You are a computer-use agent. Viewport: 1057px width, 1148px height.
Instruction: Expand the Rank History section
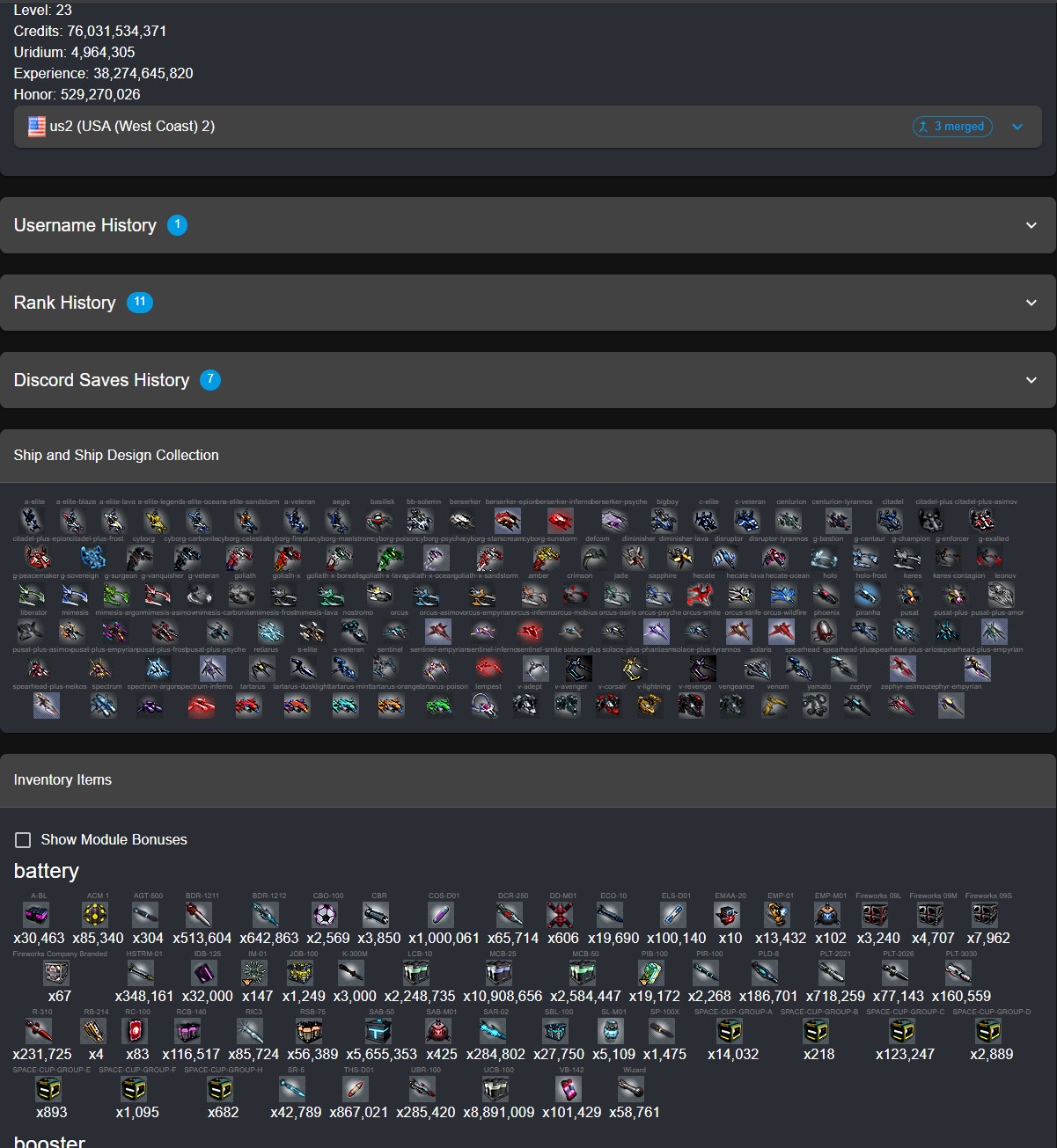tap(528, 303)
